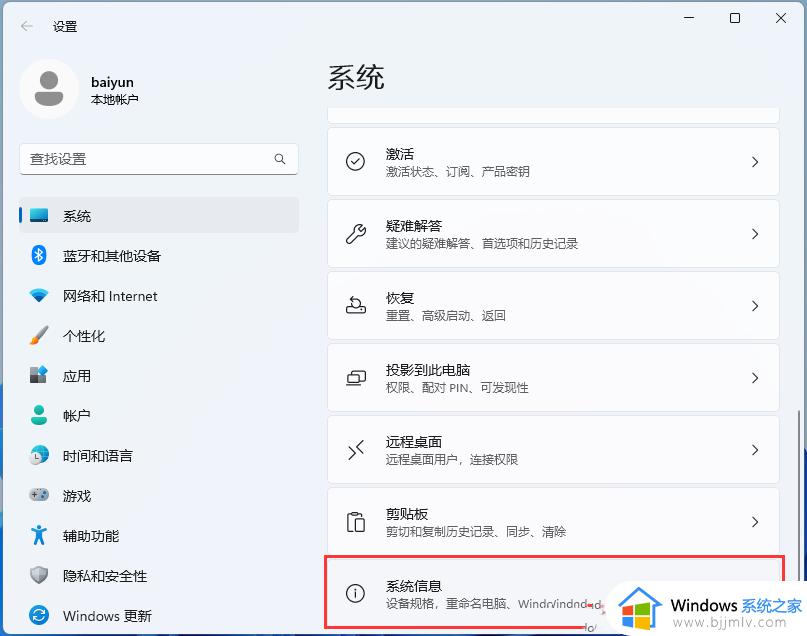Click the accessibility 辅助功能 figure icon

(x=39, y=535)
